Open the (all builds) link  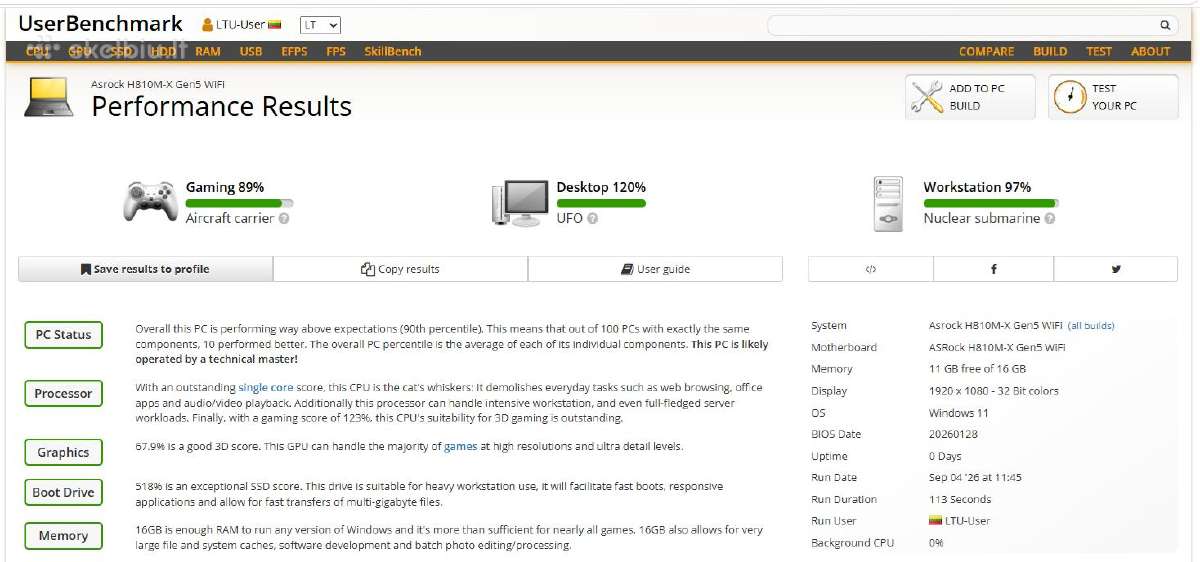(1091, 326)
